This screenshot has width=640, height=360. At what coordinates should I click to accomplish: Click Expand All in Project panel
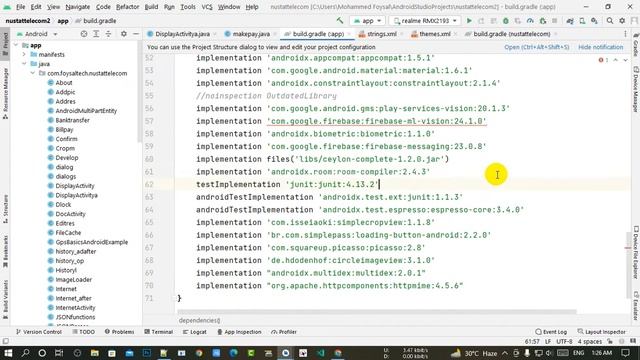(96, 34)
